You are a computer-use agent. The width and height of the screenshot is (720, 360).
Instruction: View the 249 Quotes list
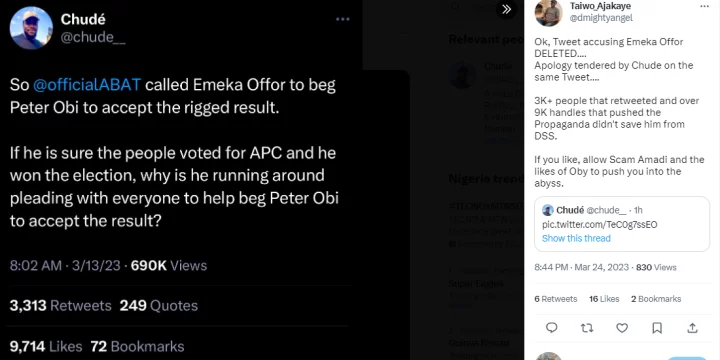pos(158,306)
